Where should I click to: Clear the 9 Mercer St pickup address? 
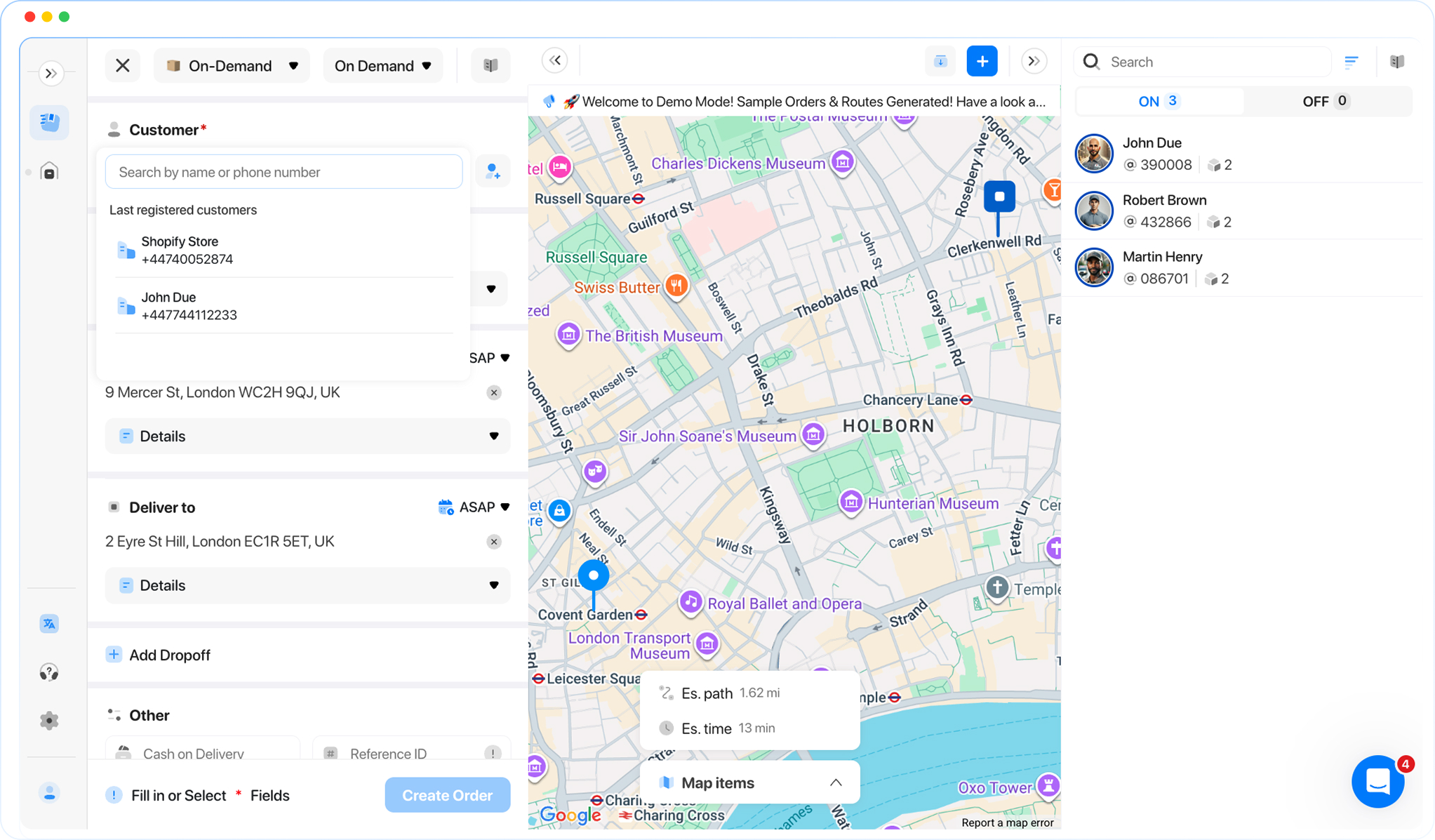[494, 392]
